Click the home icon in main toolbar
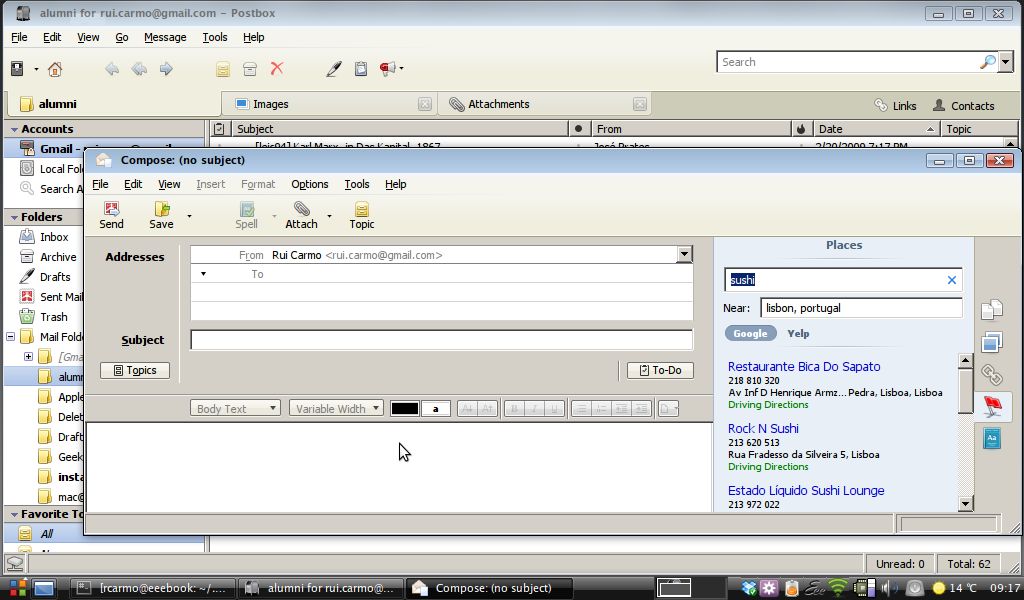The height and width of the screenshot is (600, 1024). (55, 69)
